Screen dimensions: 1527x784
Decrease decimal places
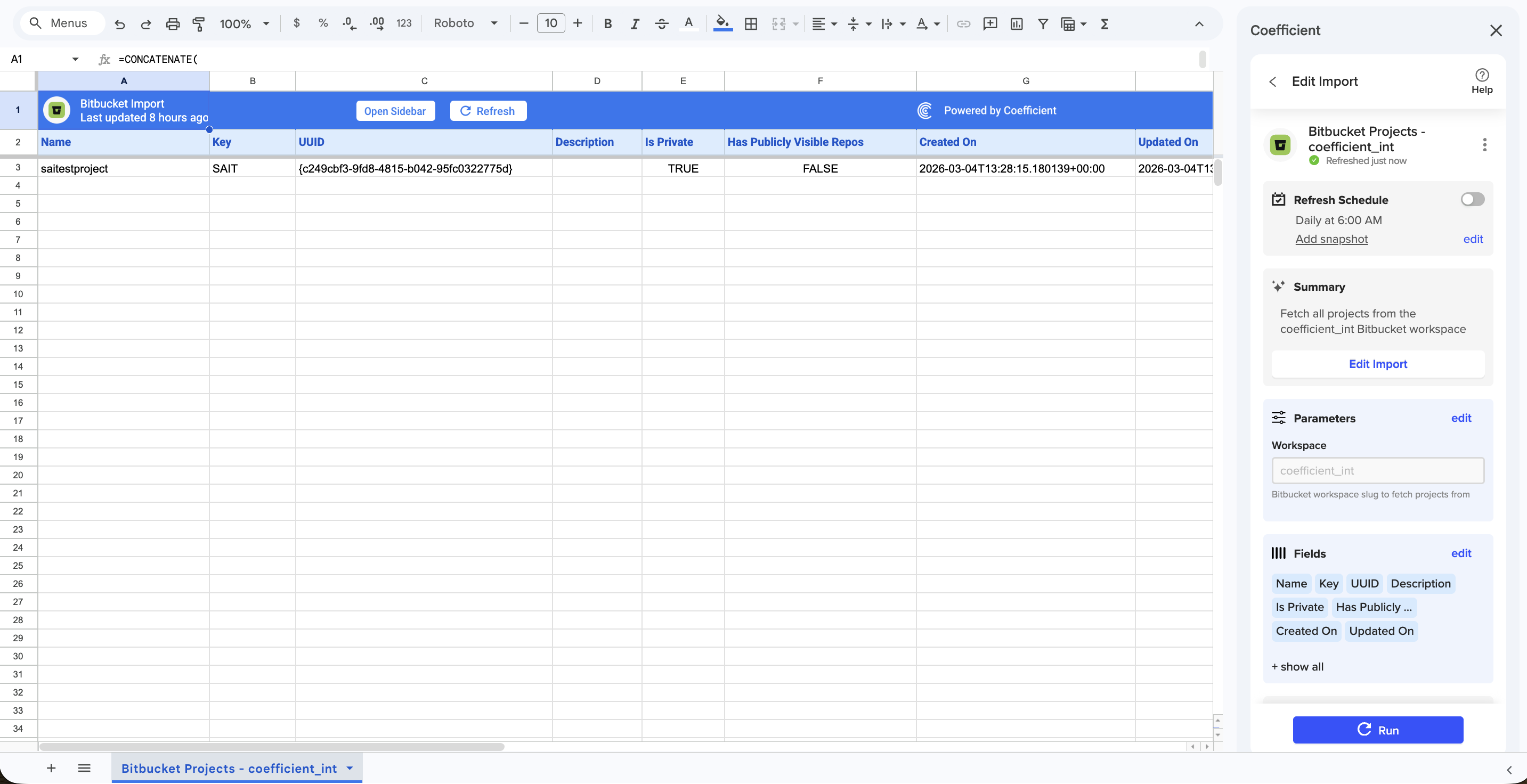(x=350, y=24)
